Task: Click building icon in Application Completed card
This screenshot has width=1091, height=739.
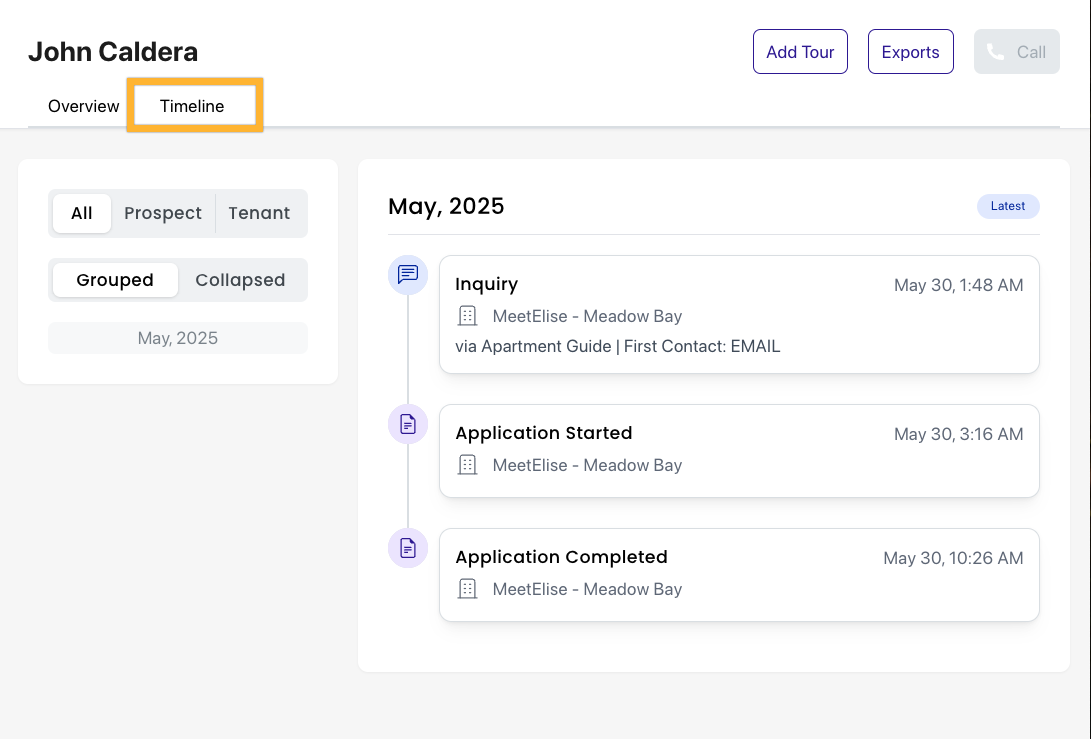Action: point(468,589)
